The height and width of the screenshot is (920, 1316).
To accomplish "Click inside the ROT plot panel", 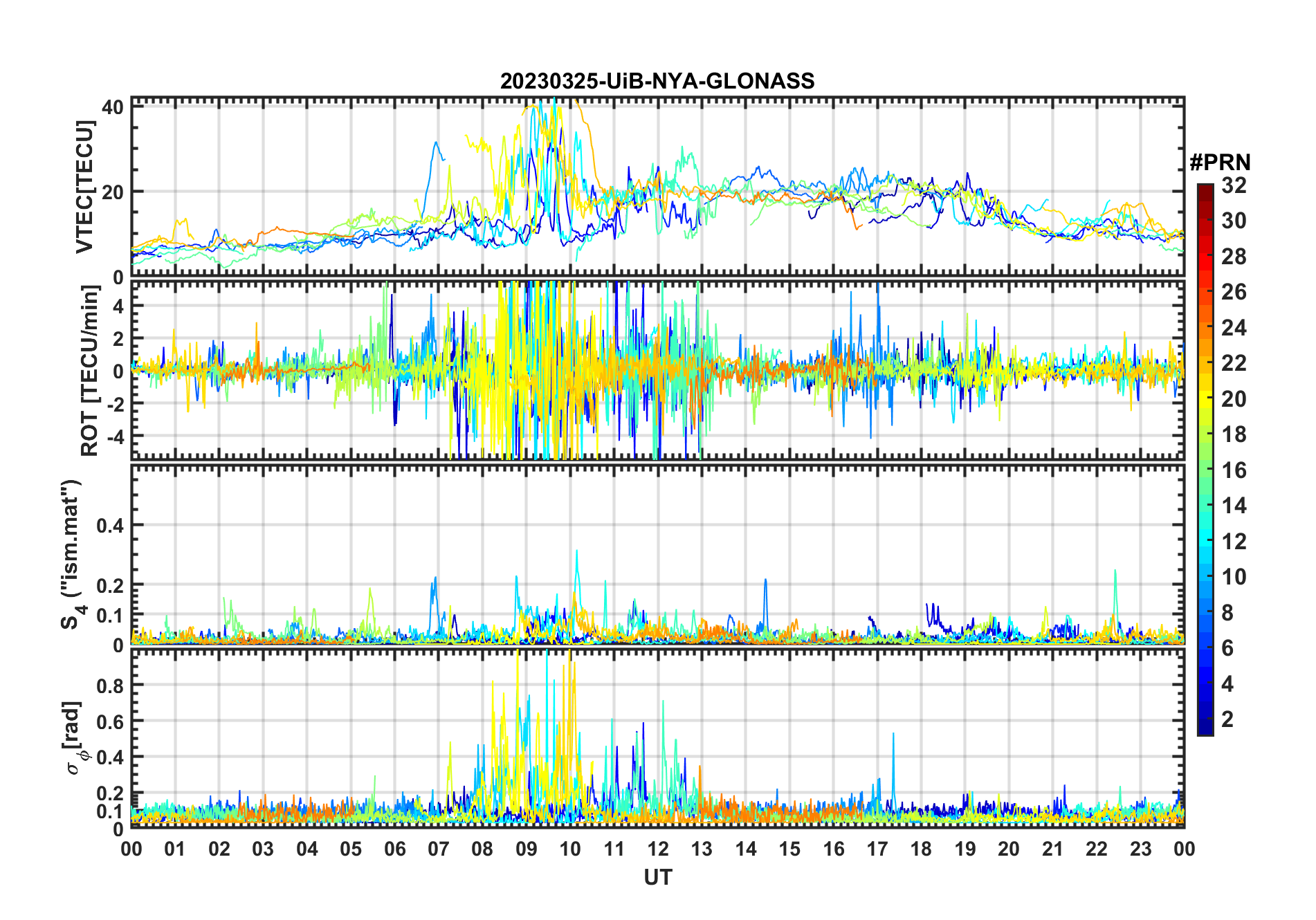I will (658, 370).
